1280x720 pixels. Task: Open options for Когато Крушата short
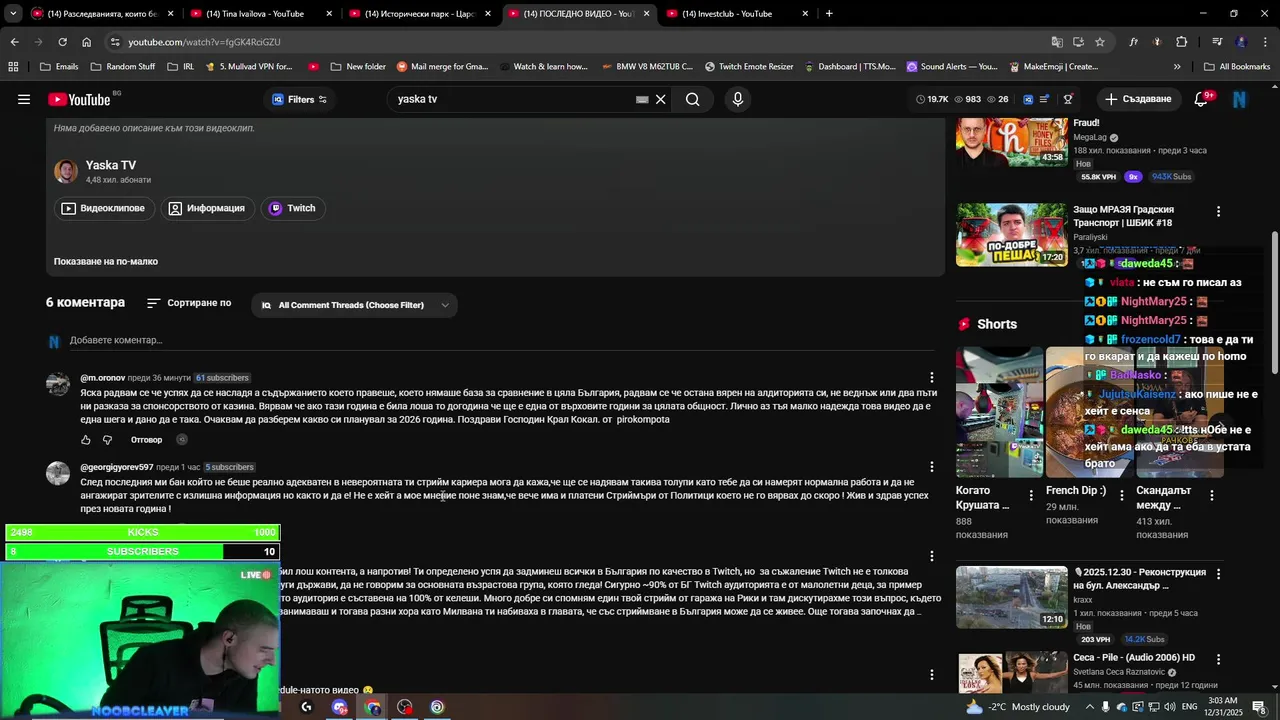click(x=1031, y=495)
